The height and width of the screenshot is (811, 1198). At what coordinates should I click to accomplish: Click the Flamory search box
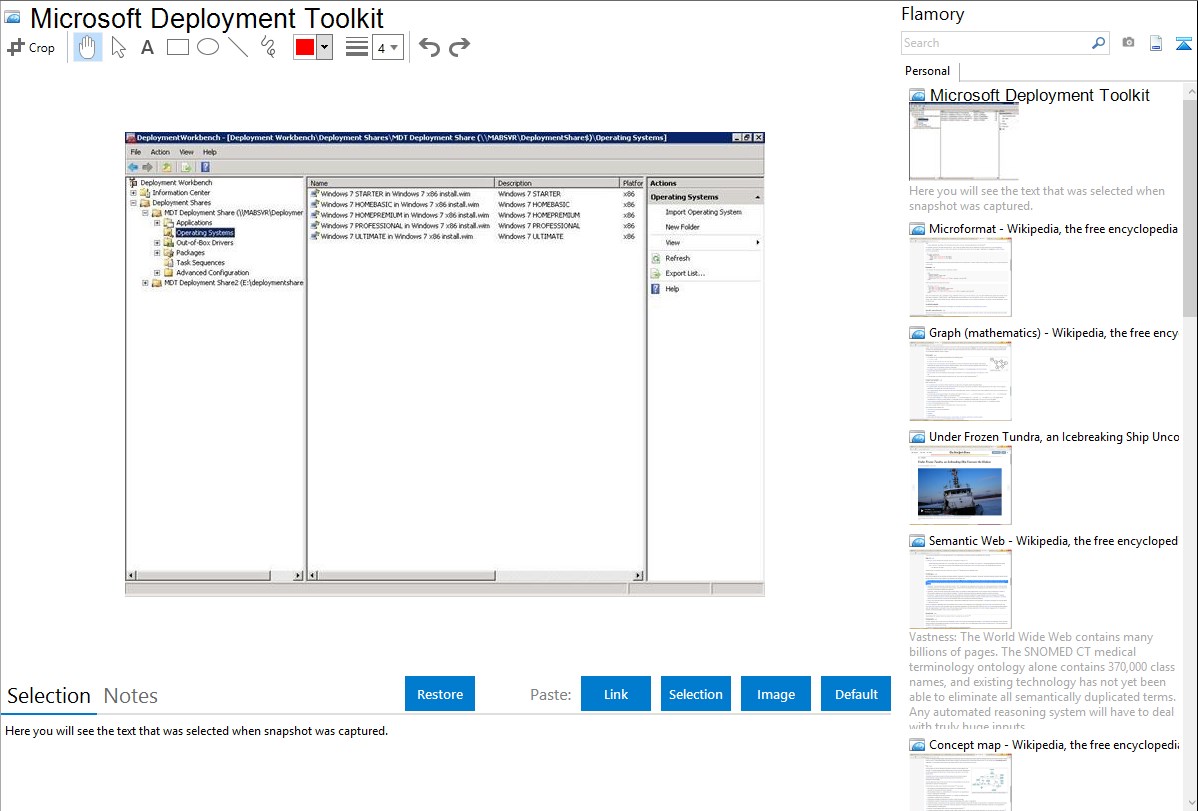996,43
